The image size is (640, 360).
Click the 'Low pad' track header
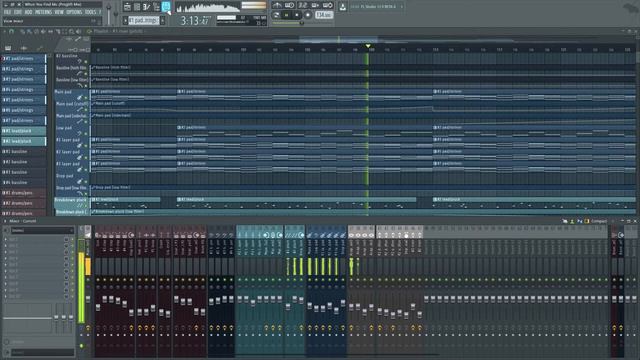click(x=71, y=131)
